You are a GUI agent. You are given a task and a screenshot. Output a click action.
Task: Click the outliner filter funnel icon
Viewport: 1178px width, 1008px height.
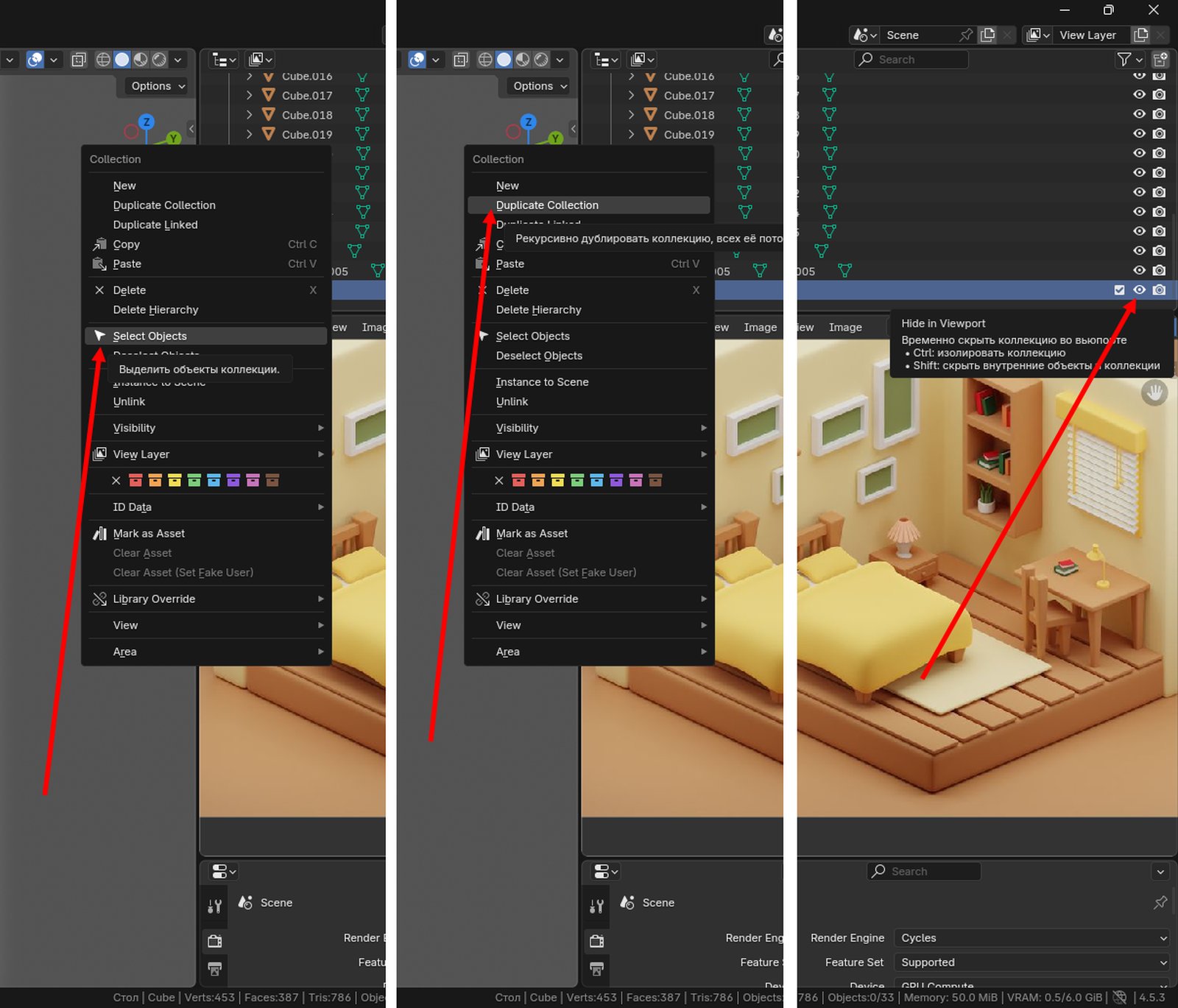click(x=1124, y=60)
